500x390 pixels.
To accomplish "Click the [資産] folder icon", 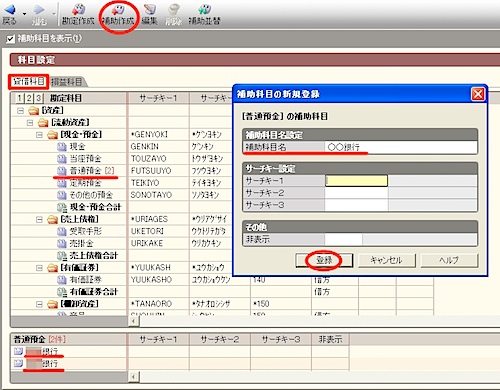I will [x=34, y=110].
